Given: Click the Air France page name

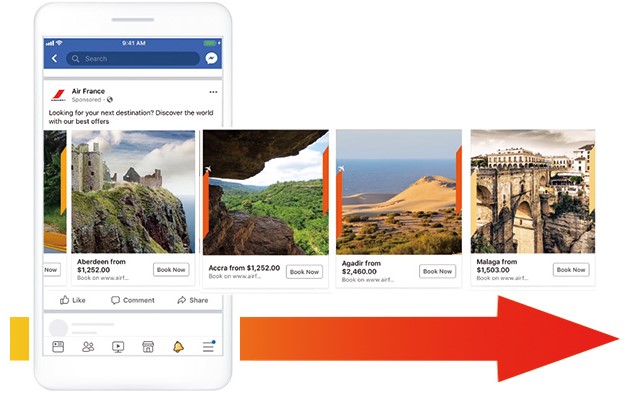Looking at the screenshot, I should [x=88, y=91].
